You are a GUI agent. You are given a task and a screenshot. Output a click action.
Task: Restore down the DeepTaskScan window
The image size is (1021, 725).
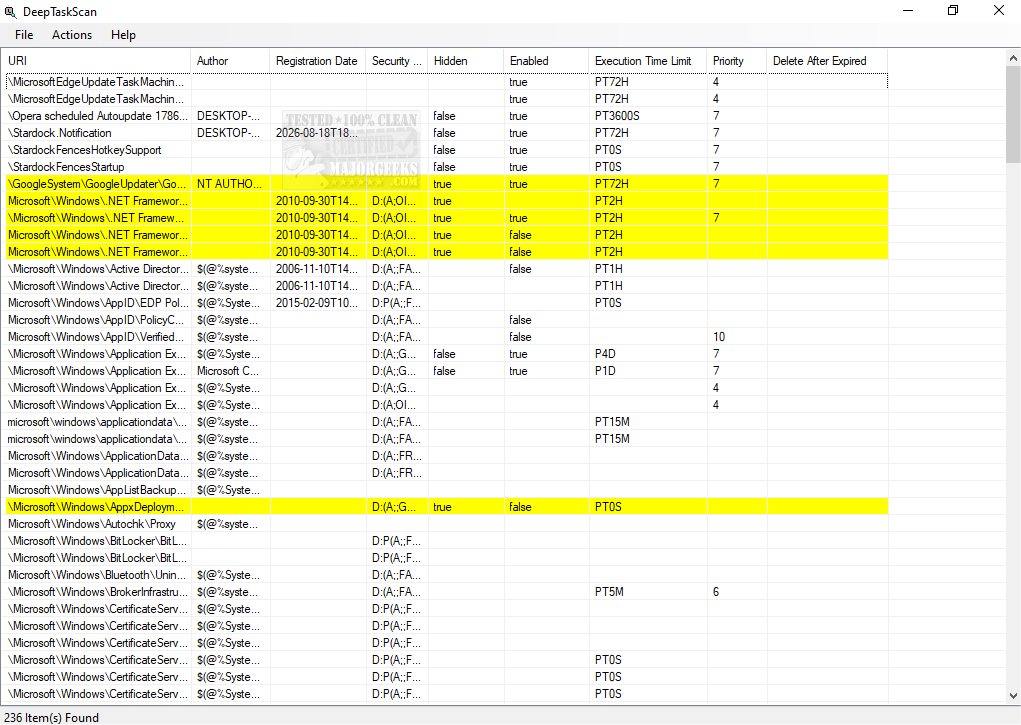click(953, 10)
